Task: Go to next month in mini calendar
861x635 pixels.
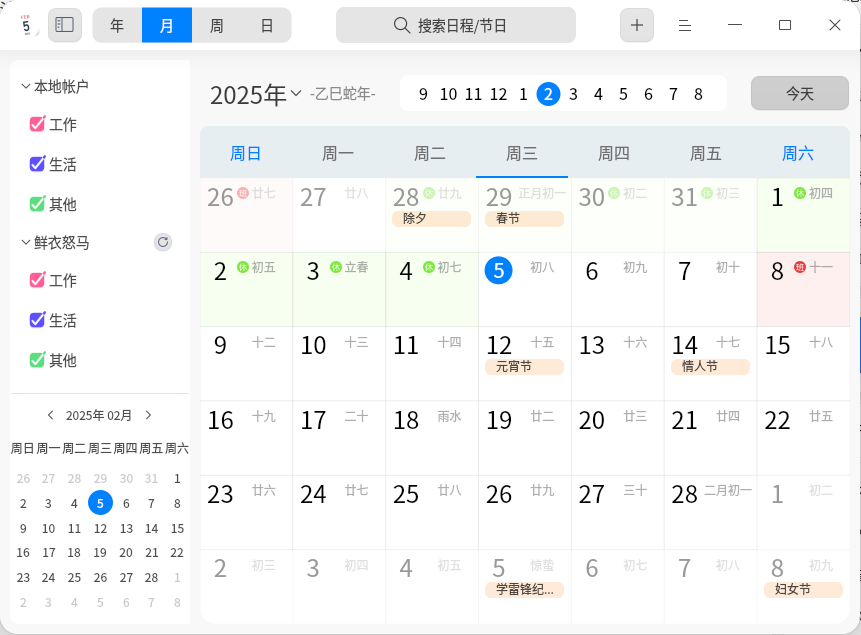Action: pyautogui.click(x=148, y=415)
